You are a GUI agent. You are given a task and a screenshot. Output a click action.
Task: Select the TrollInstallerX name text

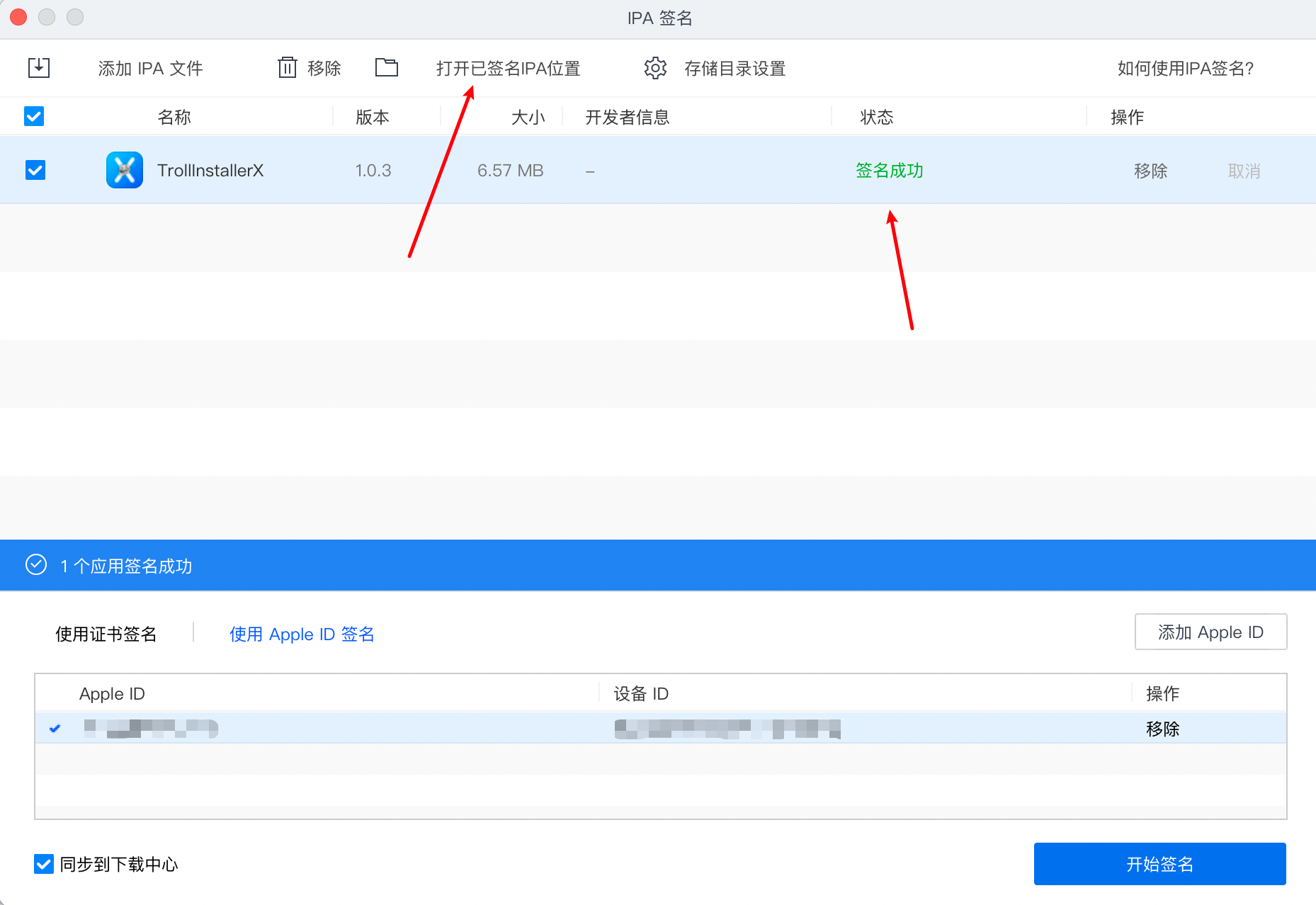(x=210, y=171)
